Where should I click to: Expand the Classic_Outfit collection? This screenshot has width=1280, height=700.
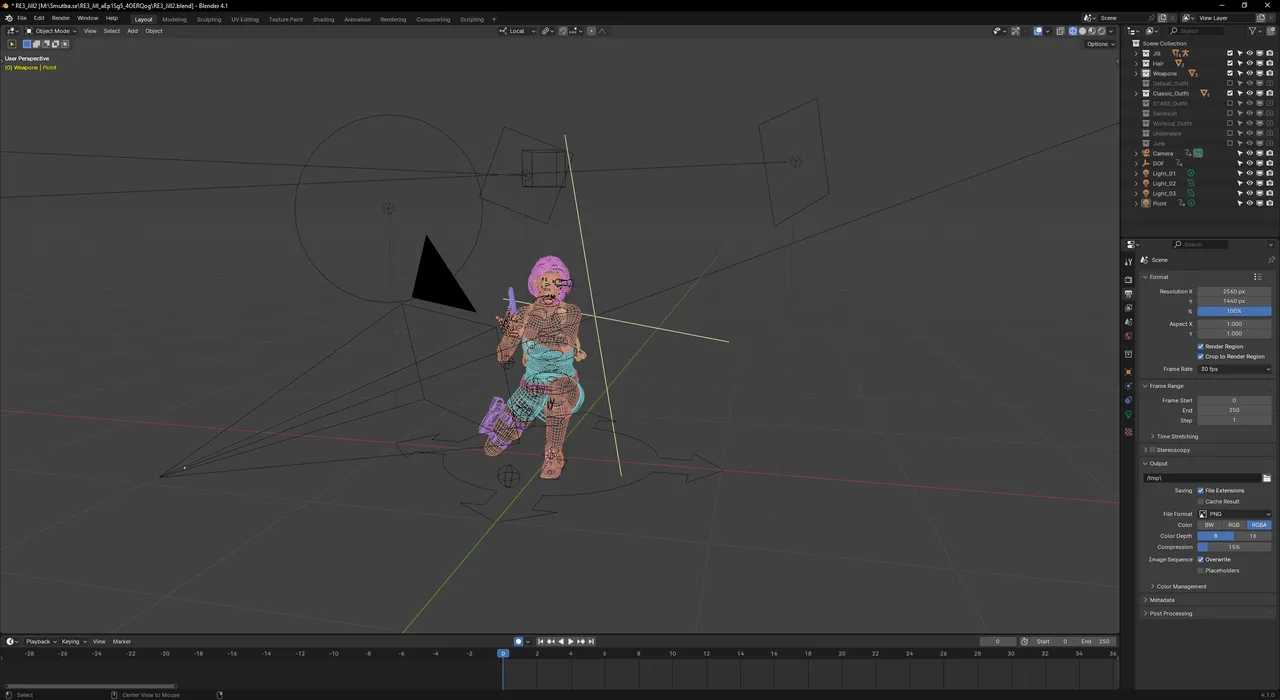pyautogui.click(x=1137, y=93)
